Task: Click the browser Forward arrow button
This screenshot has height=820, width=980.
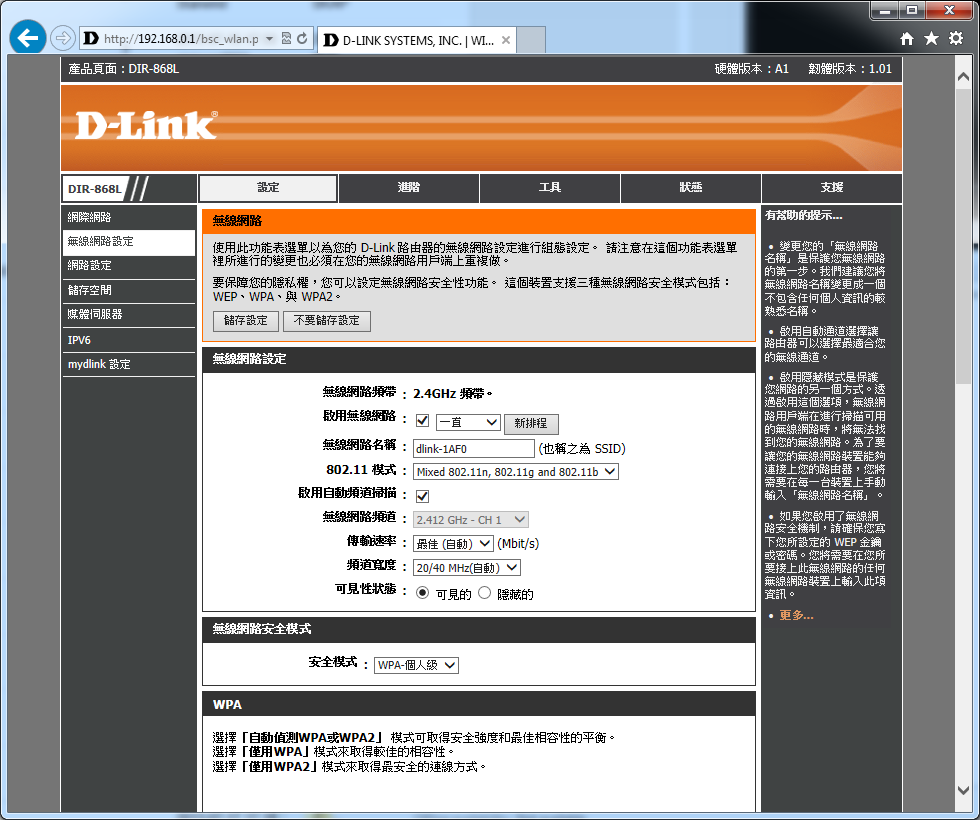Action: pos(62,39)
